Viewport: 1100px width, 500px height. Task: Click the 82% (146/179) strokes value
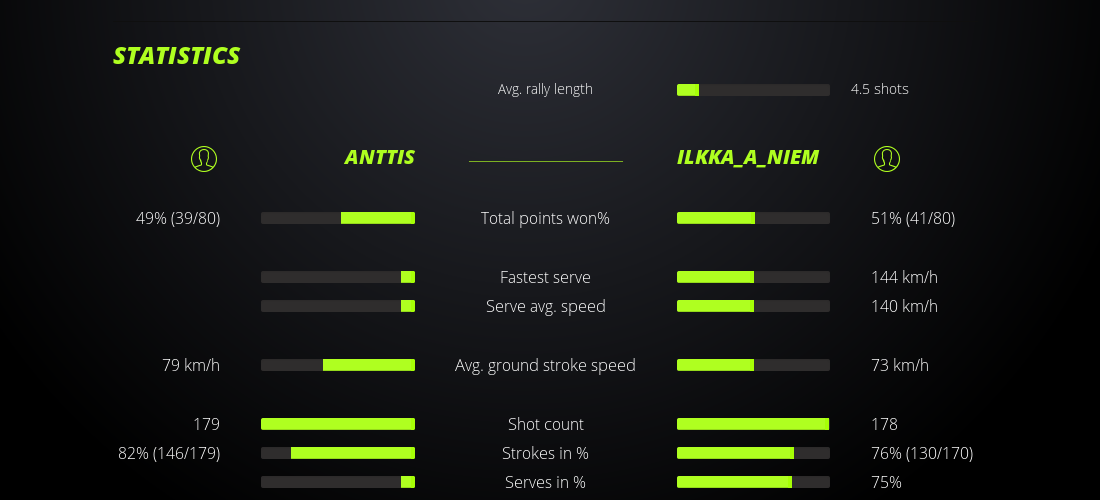click(x=169, y=453)
